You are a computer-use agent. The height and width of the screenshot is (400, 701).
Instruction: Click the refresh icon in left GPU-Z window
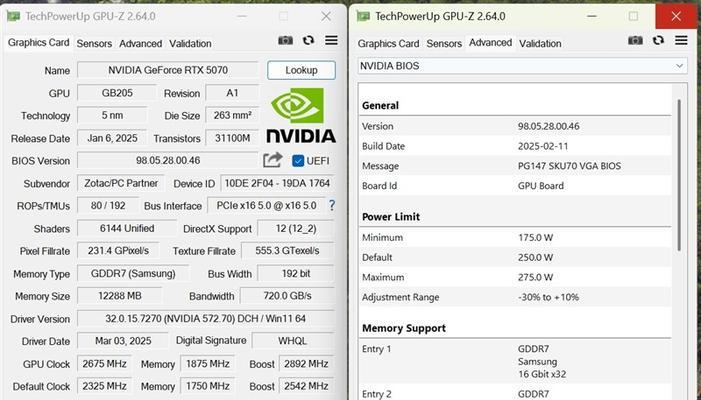click(308, 41)
